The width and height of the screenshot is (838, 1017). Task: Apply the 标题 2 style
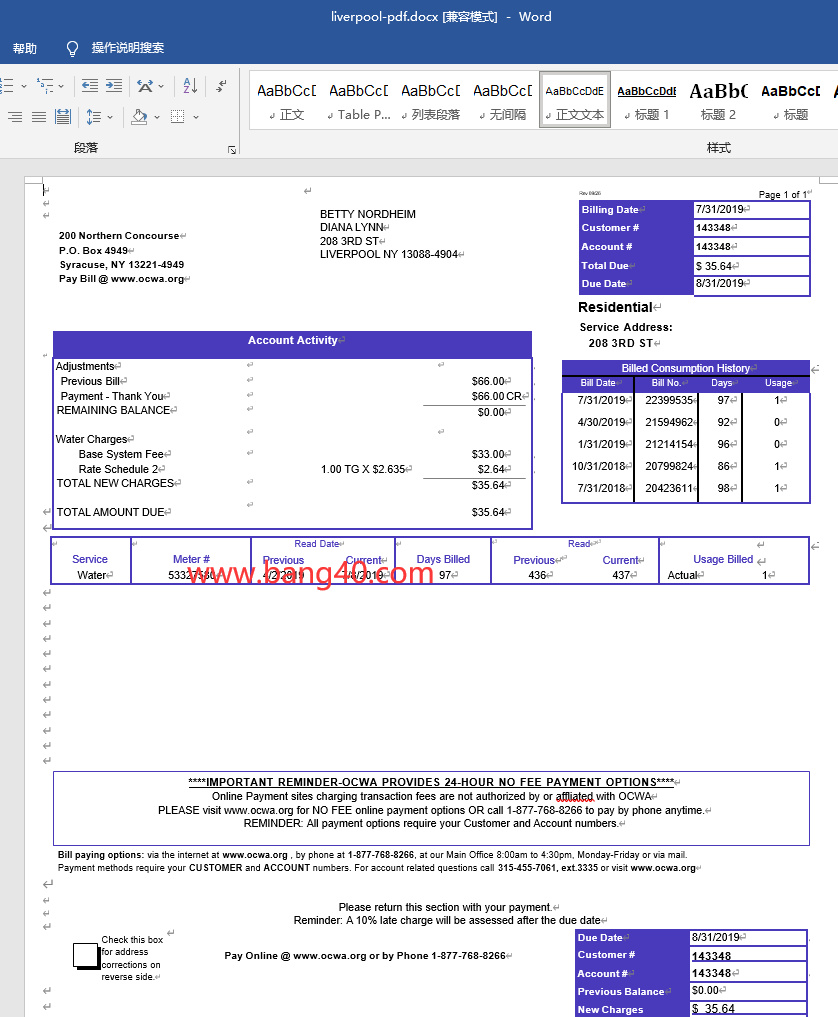coord(719,101)
